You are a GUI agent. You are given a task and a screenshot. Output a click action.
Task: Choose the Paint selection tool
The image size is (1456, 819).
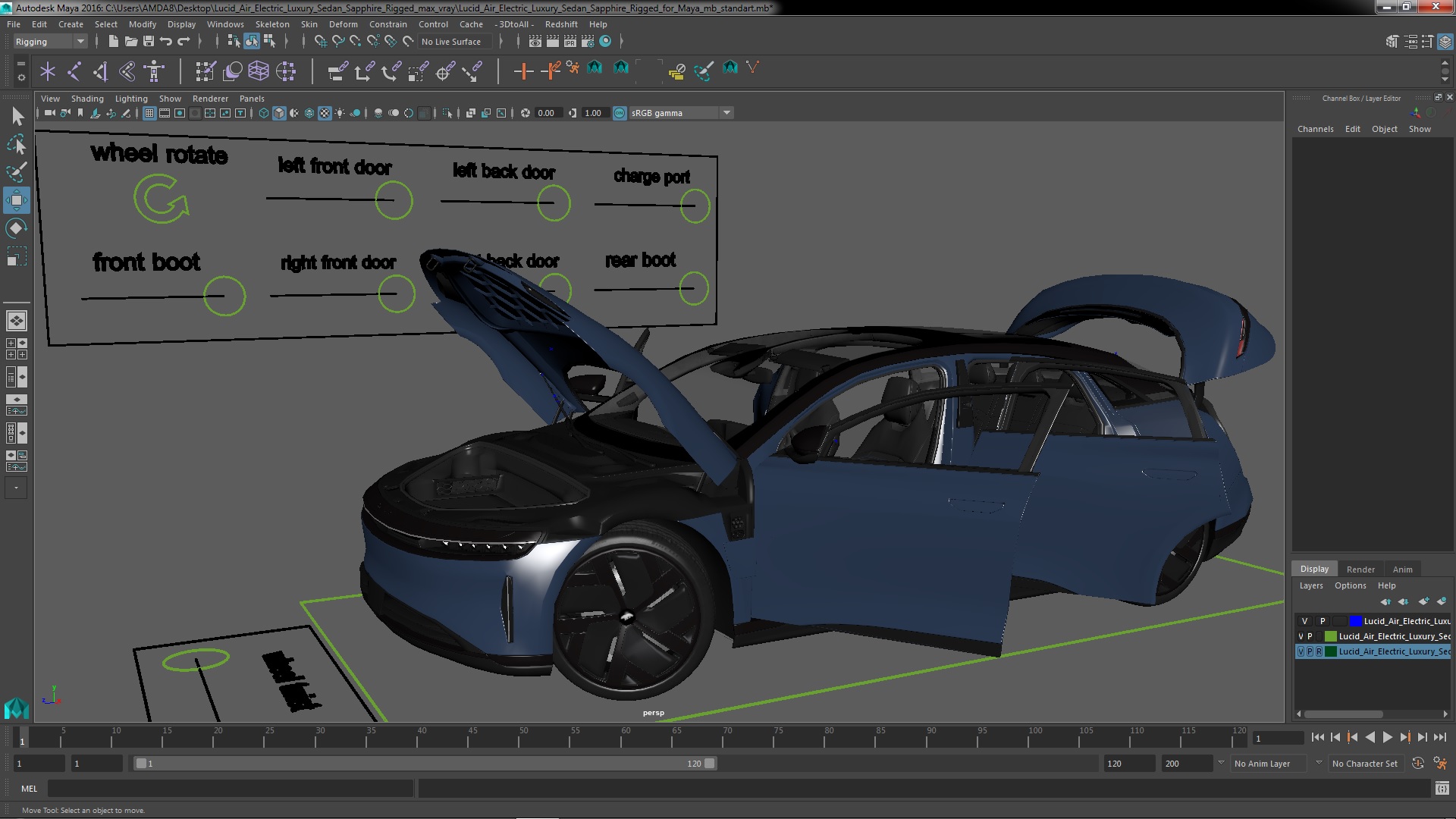tap(16, 172)
